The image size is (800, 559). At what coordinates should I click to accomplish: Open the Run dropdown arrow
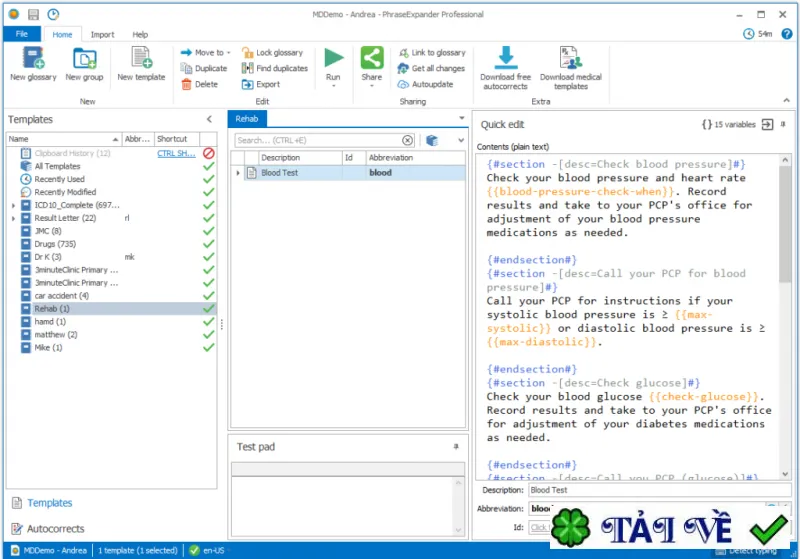[333, 86]
